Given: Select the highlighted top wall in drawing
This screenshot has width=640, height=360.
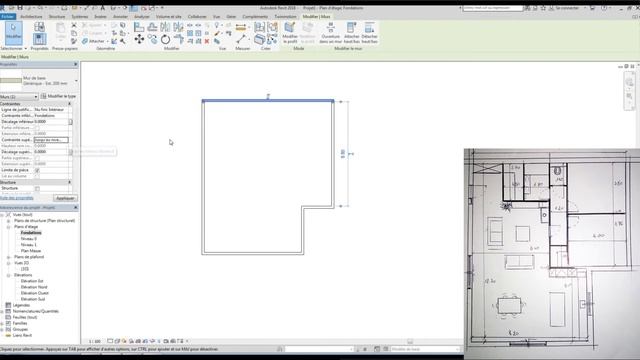Looking at the screenshot, I should [x=268, y=101].
